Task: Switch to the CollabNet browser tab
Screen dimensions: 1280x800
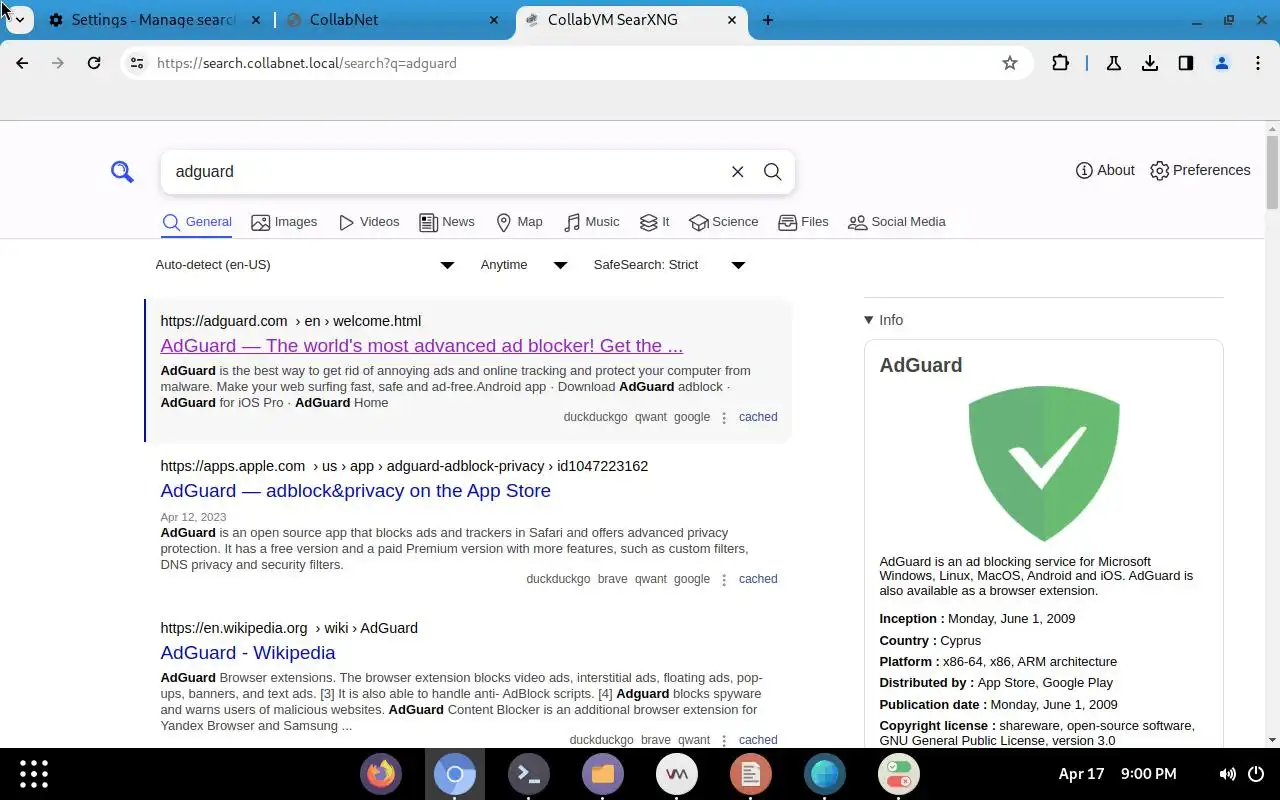Action: tap(392, 20)
